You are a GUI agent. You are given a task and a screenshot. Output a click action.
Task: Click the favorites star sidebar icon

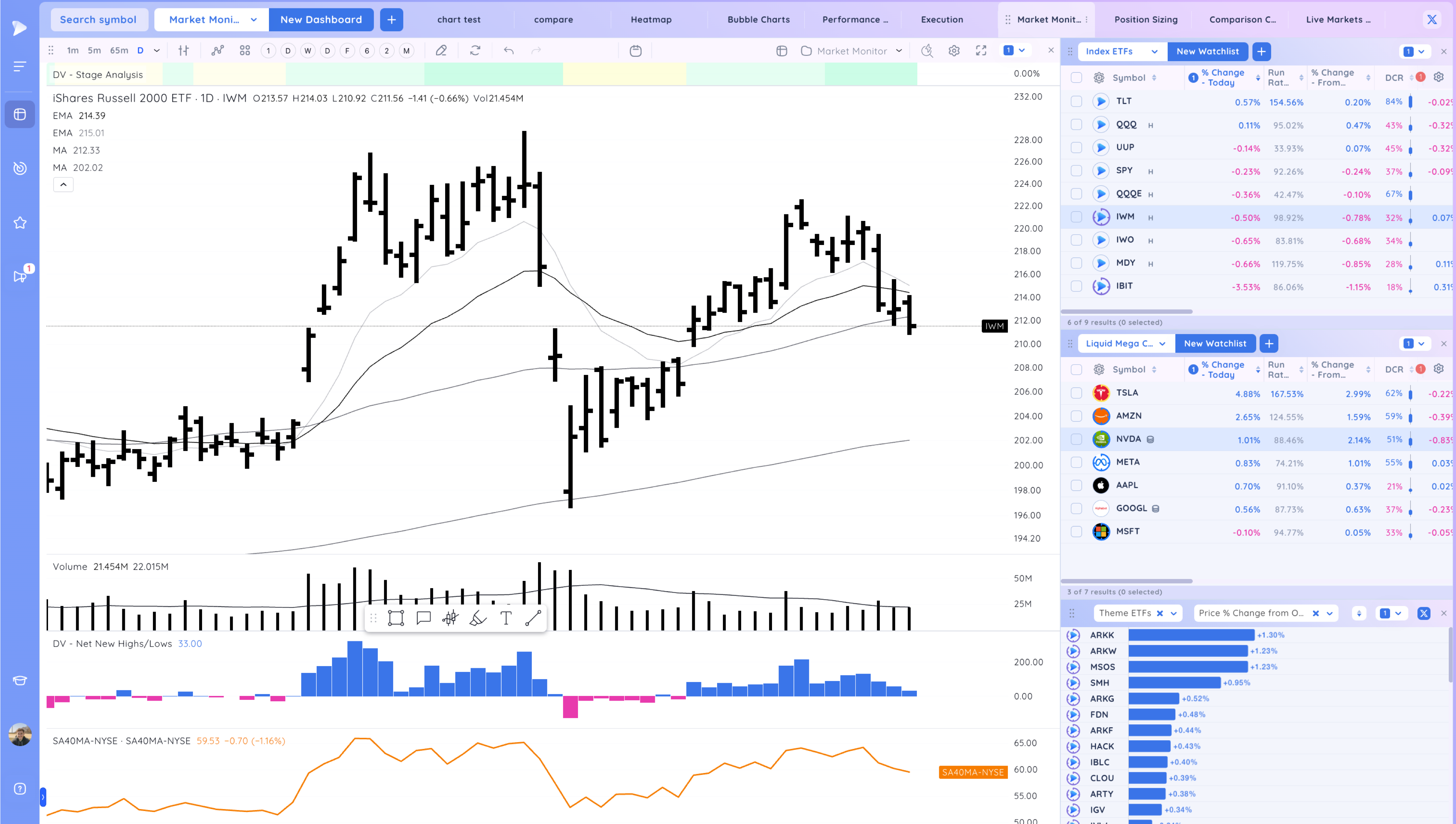pos(20,223)
